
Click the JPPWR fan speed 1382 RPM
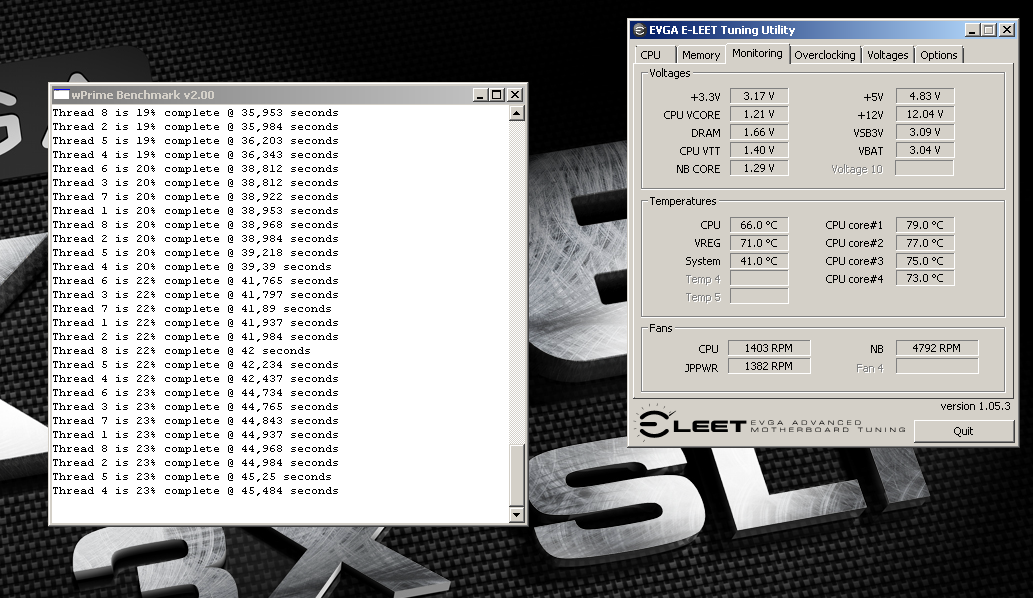[x=769, y=366]
